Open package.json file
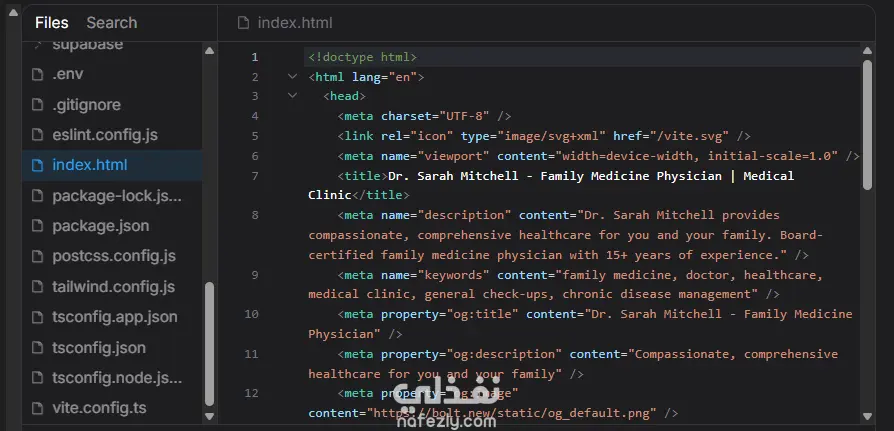The image size is (894, 431). coord(101,226)
